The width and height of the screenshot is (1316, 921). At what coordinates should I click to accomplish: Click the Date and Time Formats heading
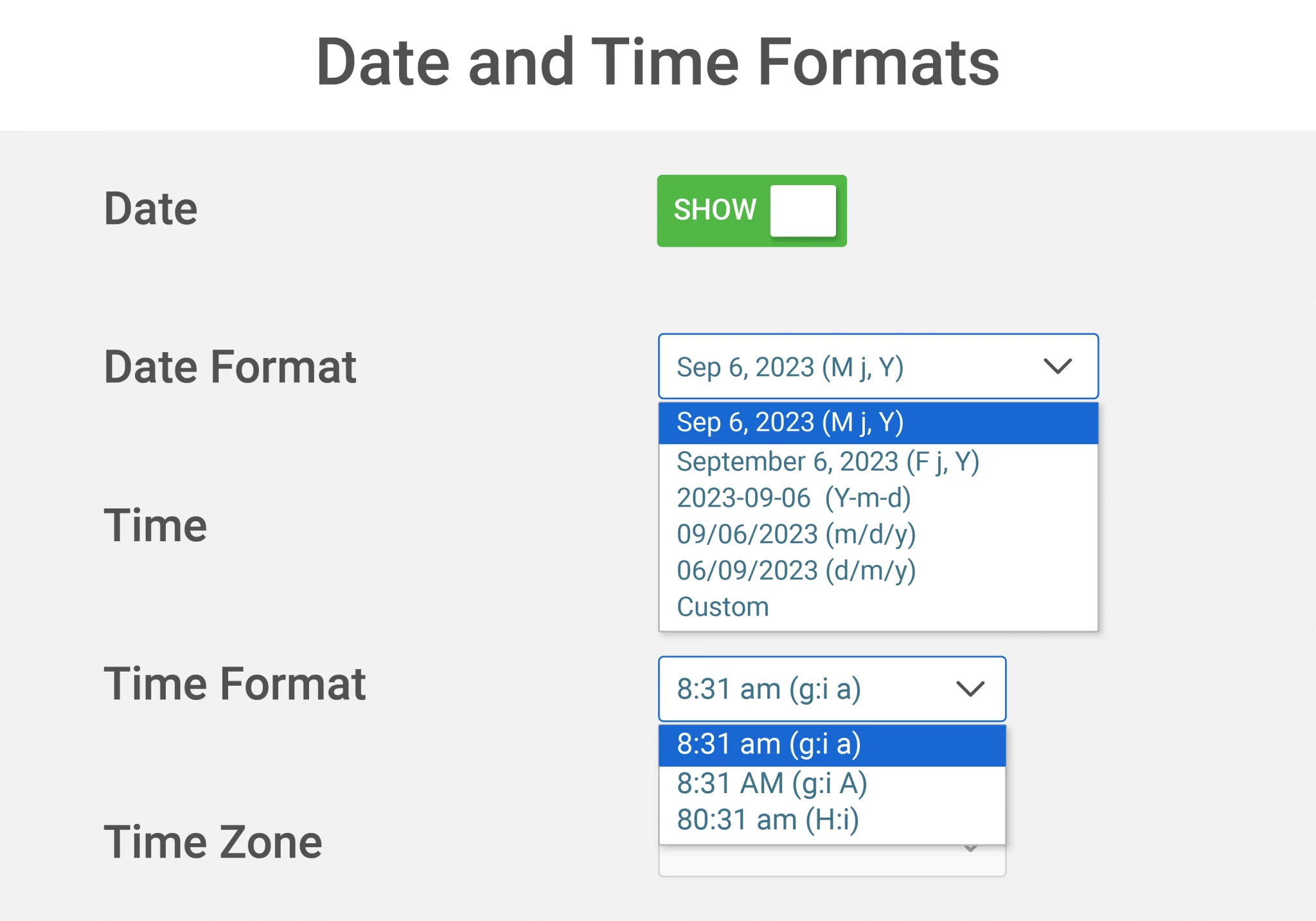pyautogui.click(x=657, y=62)
